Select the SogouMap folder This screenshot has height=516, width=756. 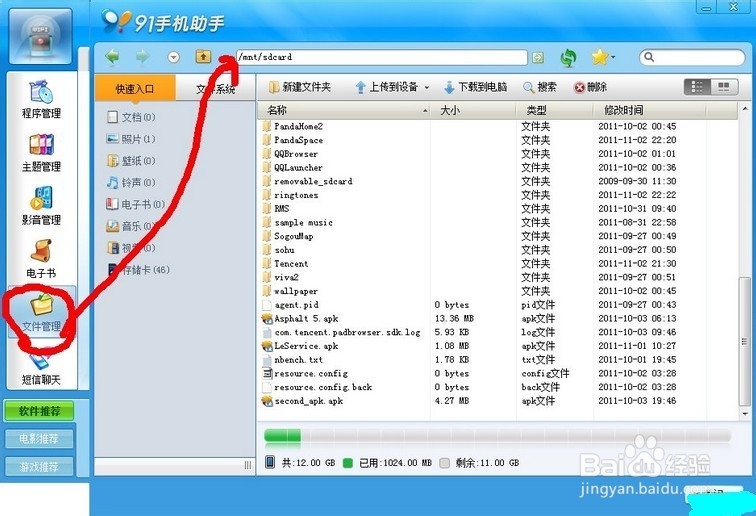pos(288,236)
